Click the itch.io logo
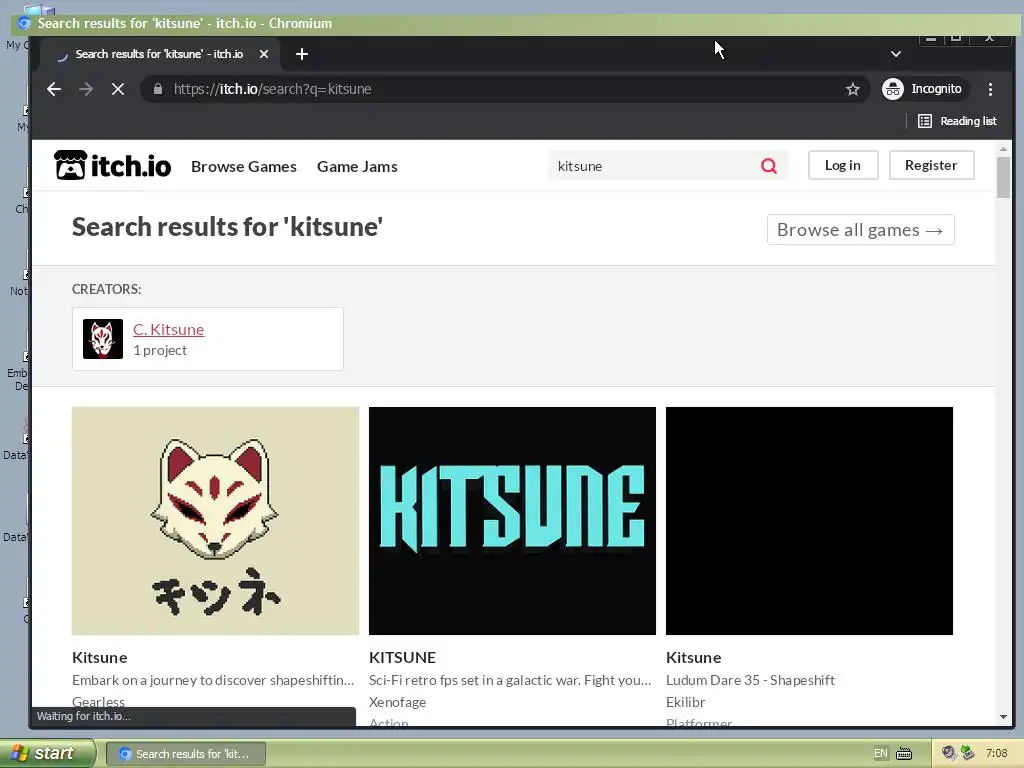The image size is (1024, 768). [112, 165]
